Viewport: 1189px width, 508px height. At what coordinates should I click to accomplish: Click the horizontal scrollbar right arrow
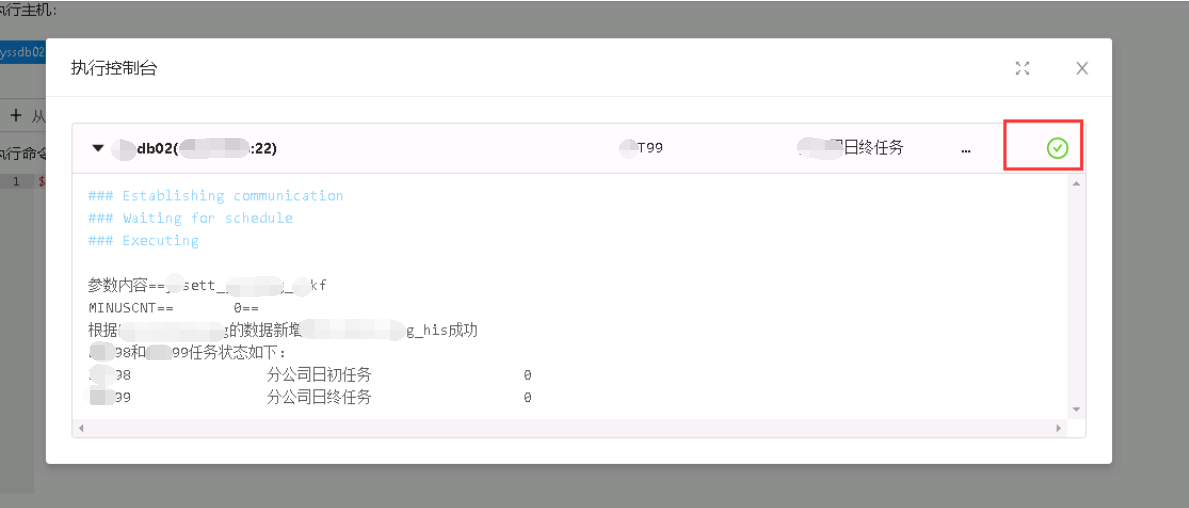pos(1059,428)
